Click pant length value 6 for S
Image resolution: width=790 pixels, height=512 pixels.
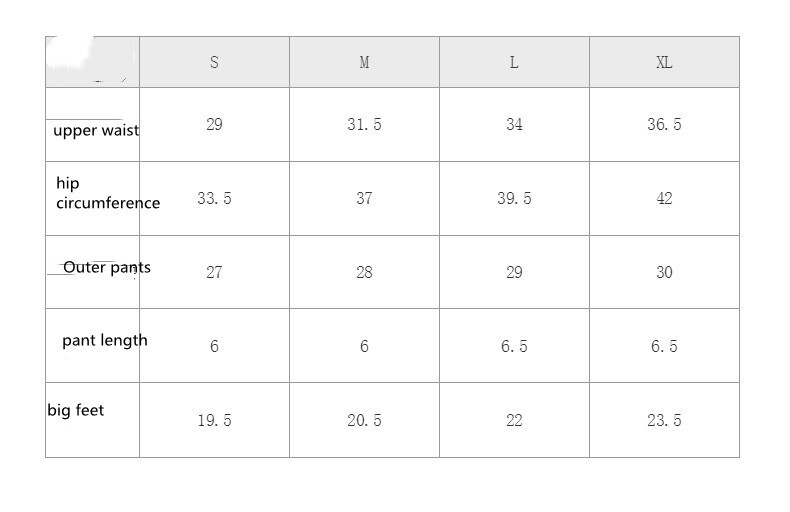[x=214, y=346]
